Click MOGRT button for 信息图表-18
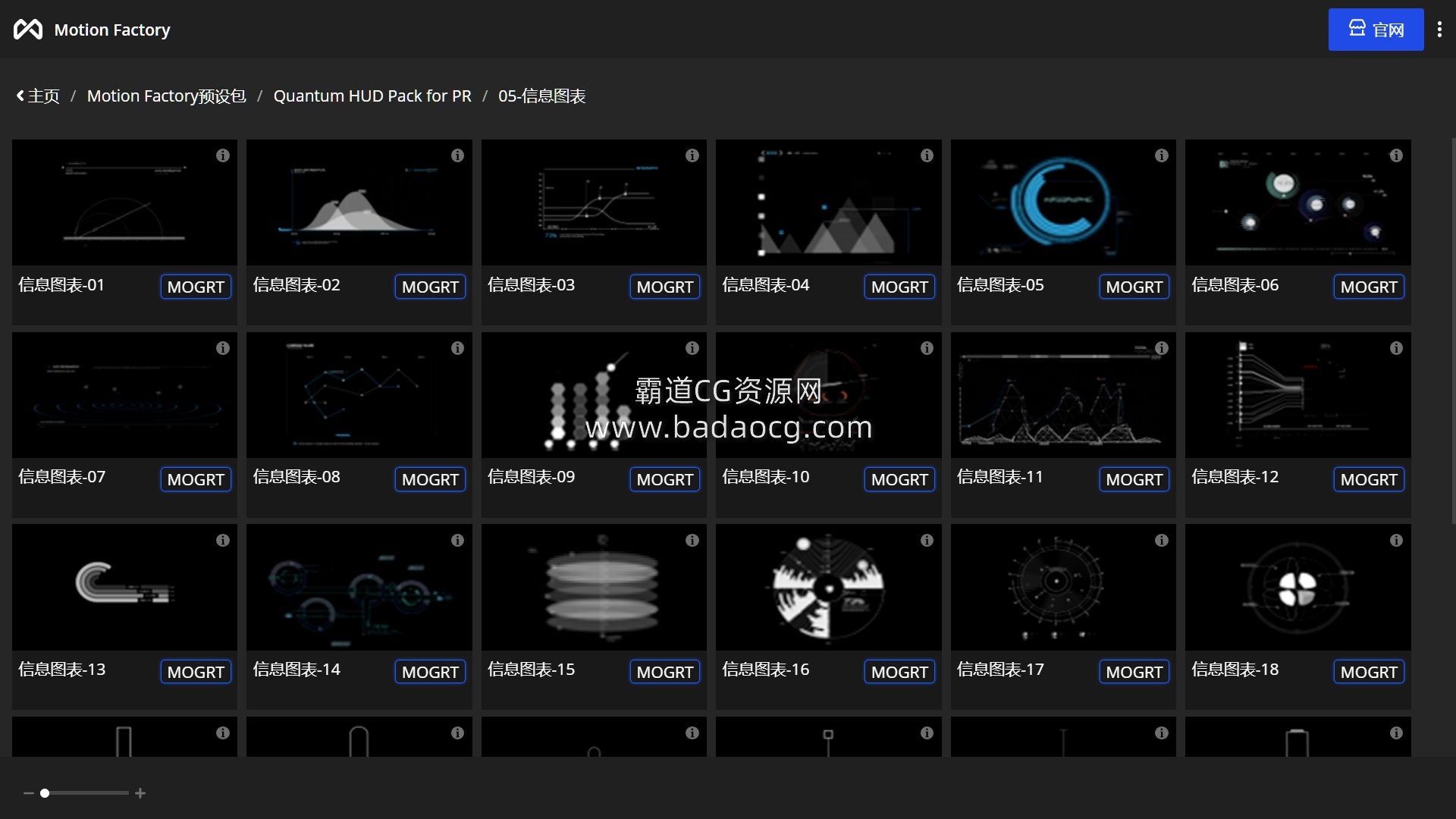 1369,672
